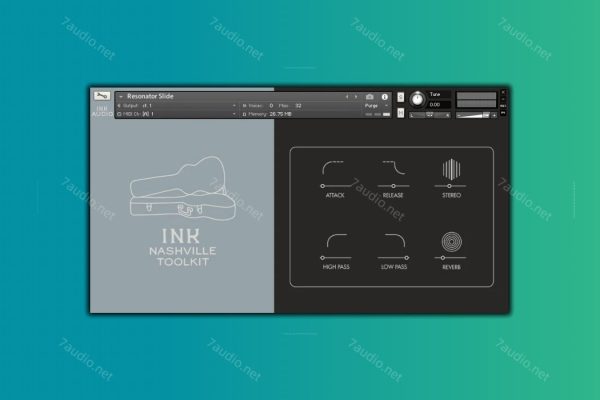Click the Stereo width bars icon
This screenshot has width=600, height=400.
pyautogui.click(x=452, y=169)
